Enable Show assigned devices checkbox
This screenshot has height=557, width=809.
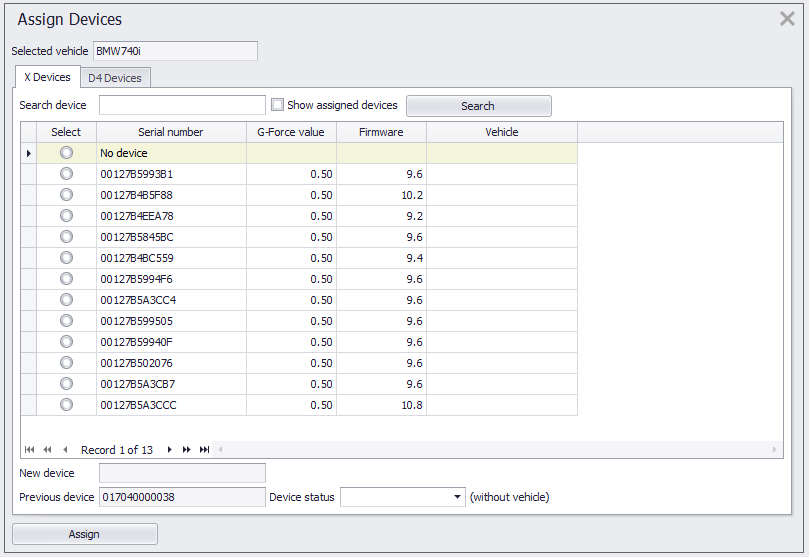(x=278, y=105)
